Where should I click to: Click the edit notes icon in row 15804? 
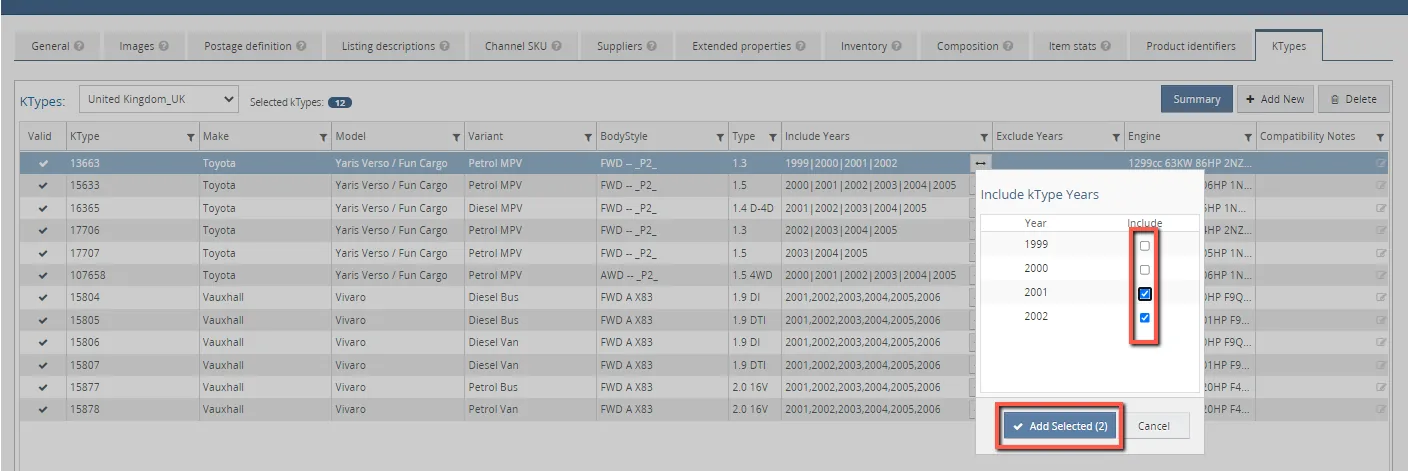tap(1381, 297)
